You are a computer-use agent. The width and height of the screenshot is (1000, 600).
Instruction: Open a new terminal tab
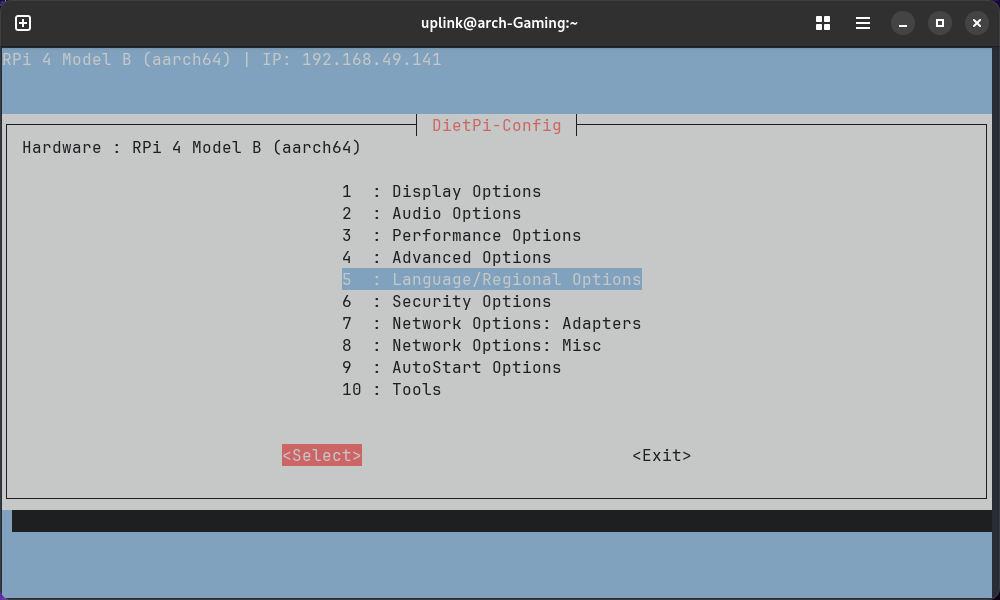[x=23, y=23]
